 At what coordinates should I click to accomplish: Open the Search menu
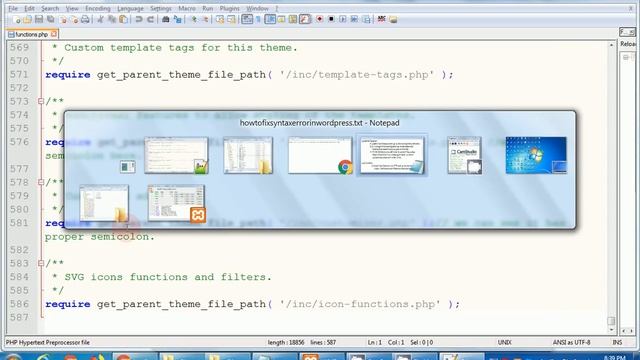pyautogui.click(x=50, y=8)
